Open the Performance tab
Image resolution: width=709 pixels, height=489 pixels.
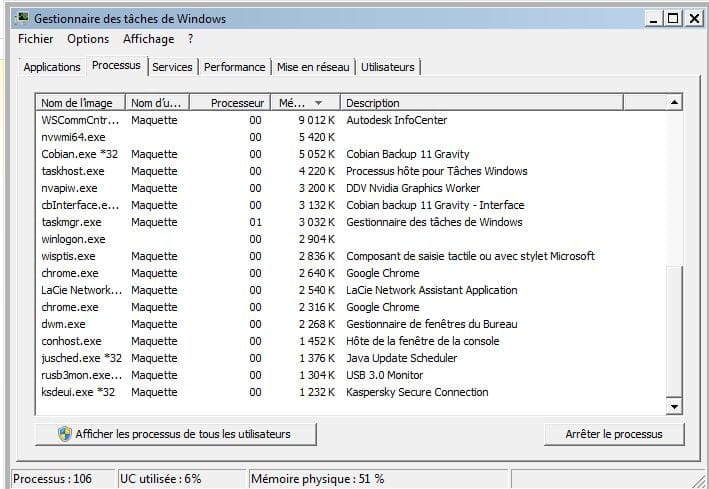coord(234,67)
